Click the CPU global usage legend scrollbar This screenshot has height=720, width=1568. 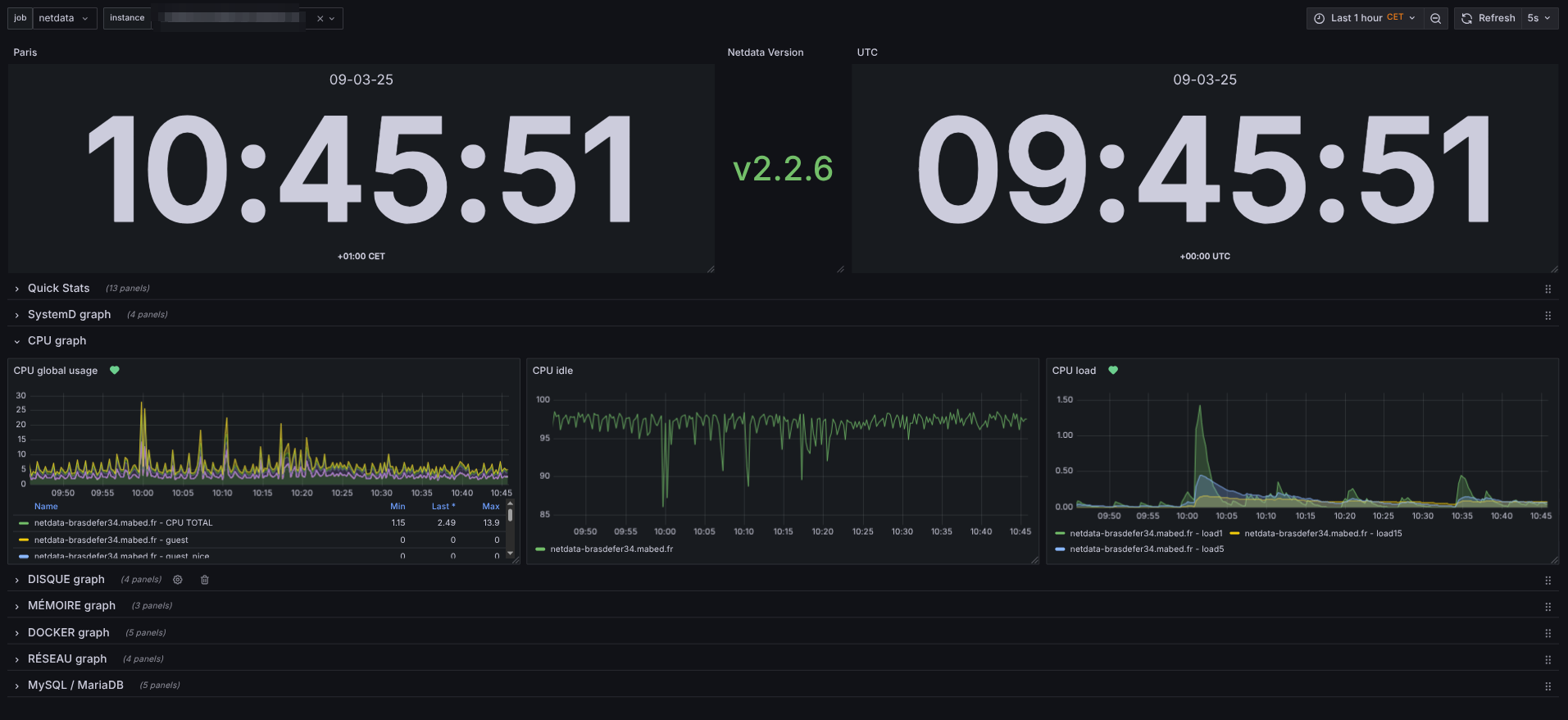pos(510,517)
